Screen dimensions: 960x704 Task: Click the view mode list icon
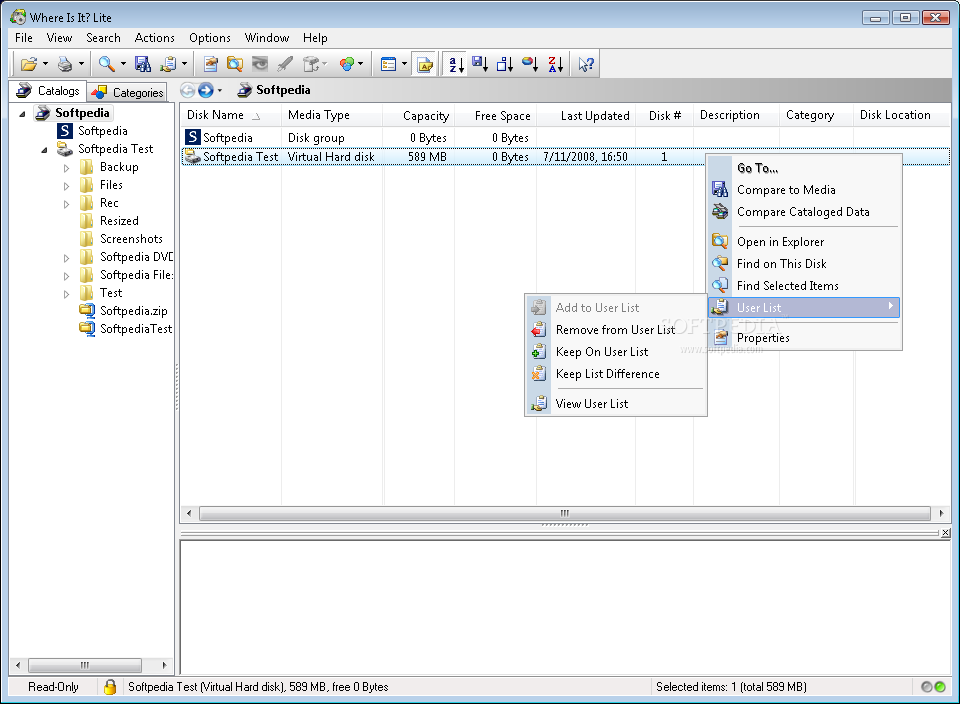(389, 64)
